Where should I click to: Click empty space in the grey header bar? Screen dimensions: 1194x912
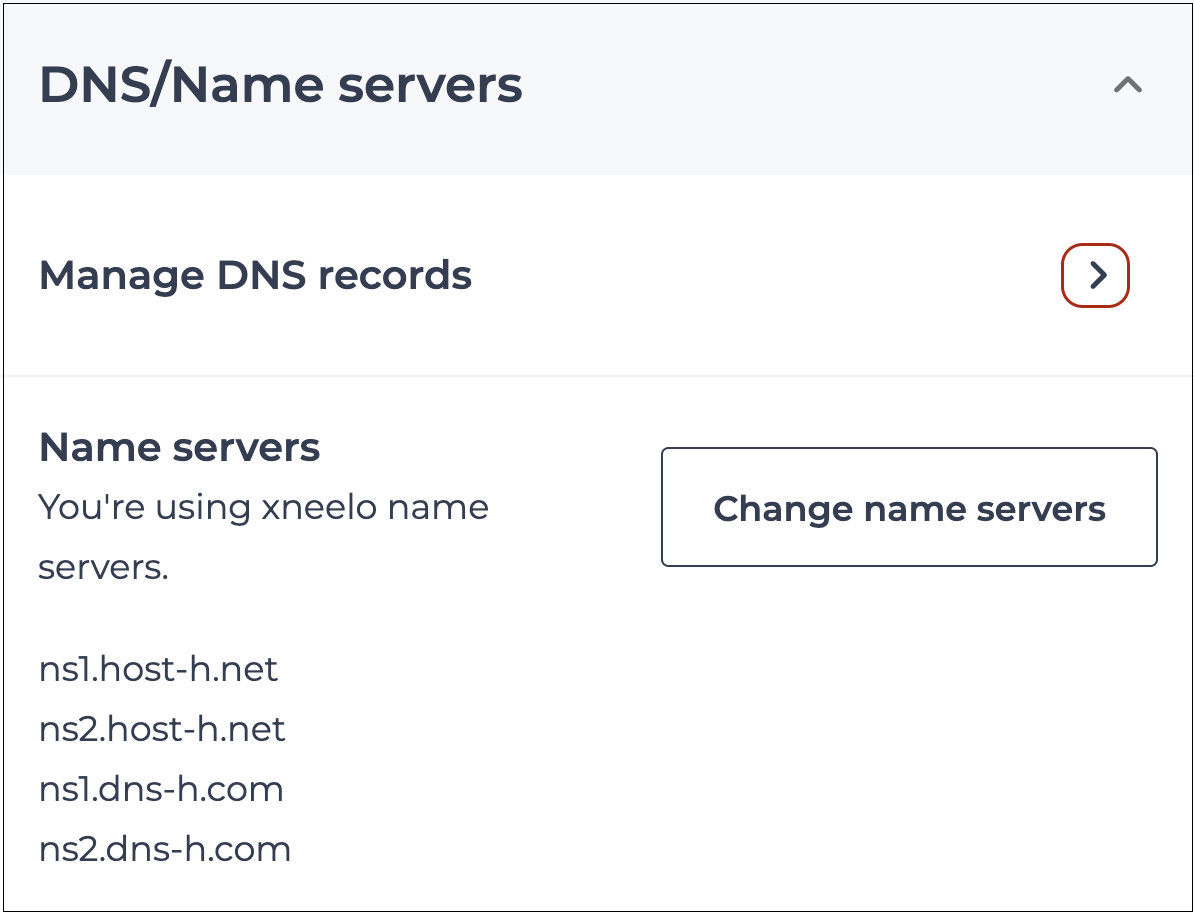800,86
